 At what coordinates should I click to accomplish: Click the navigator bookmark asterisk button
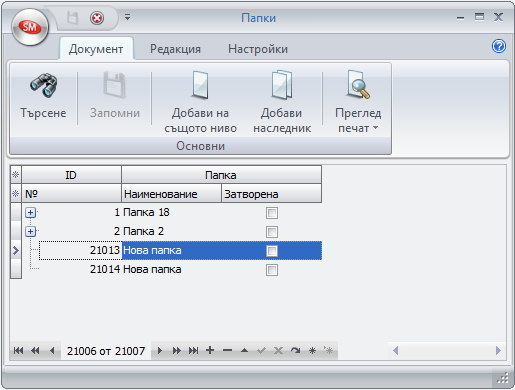point(312,351)
